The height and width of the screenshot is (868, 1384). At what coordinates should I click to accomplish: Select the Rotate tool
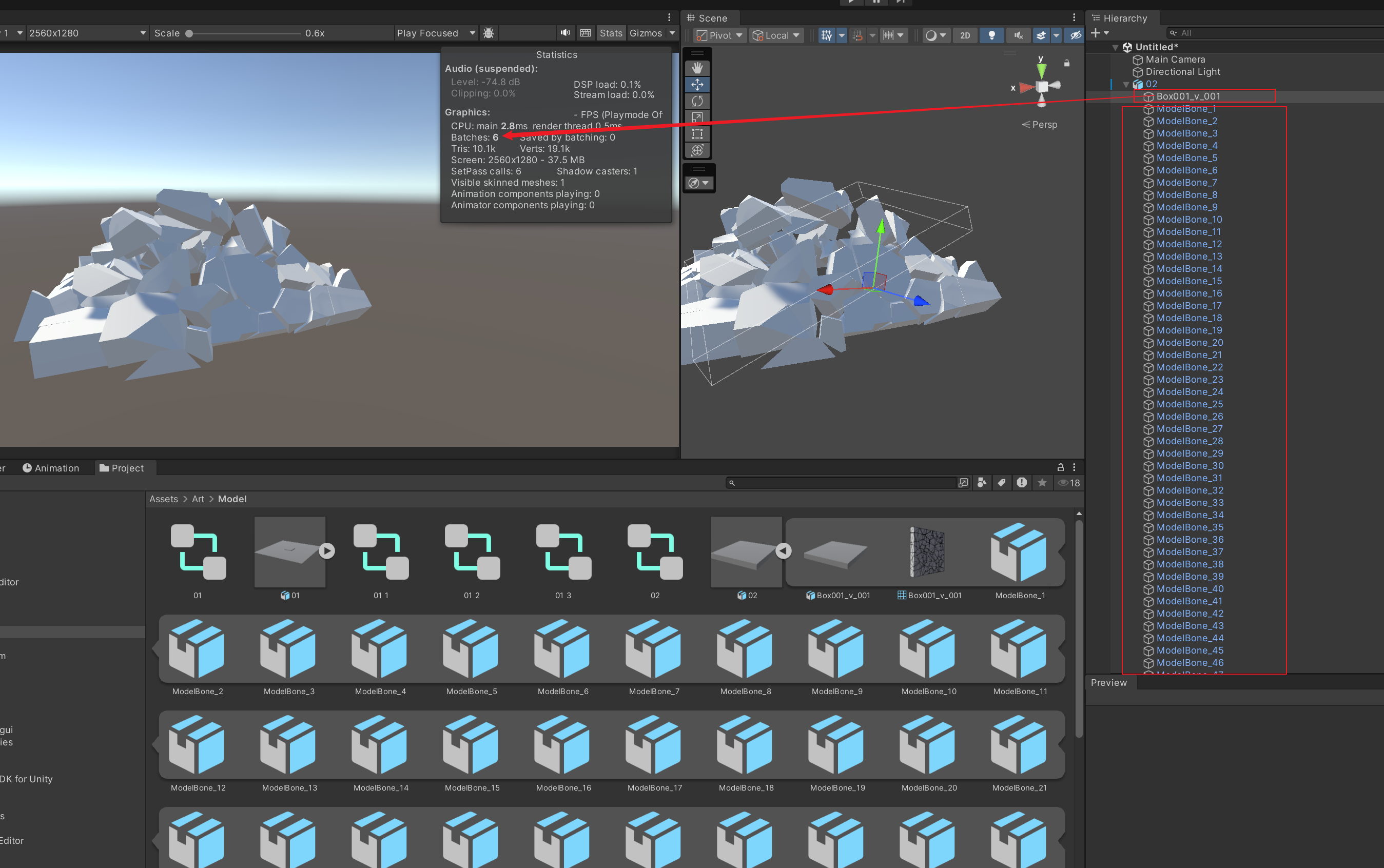(x=697, y=102)
